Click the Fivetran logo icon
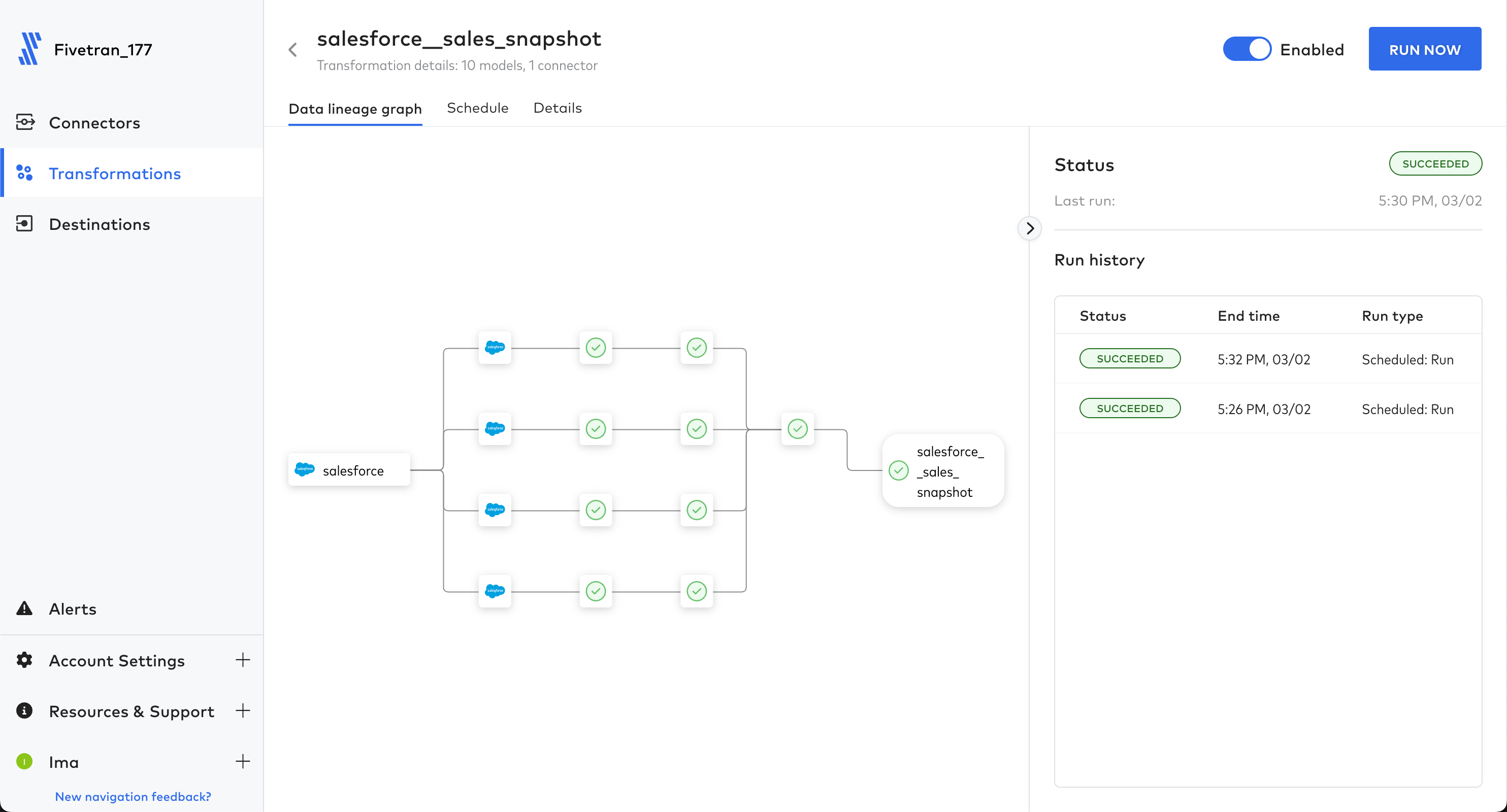This screenshot has width=1507, height=812. point(29,49)
